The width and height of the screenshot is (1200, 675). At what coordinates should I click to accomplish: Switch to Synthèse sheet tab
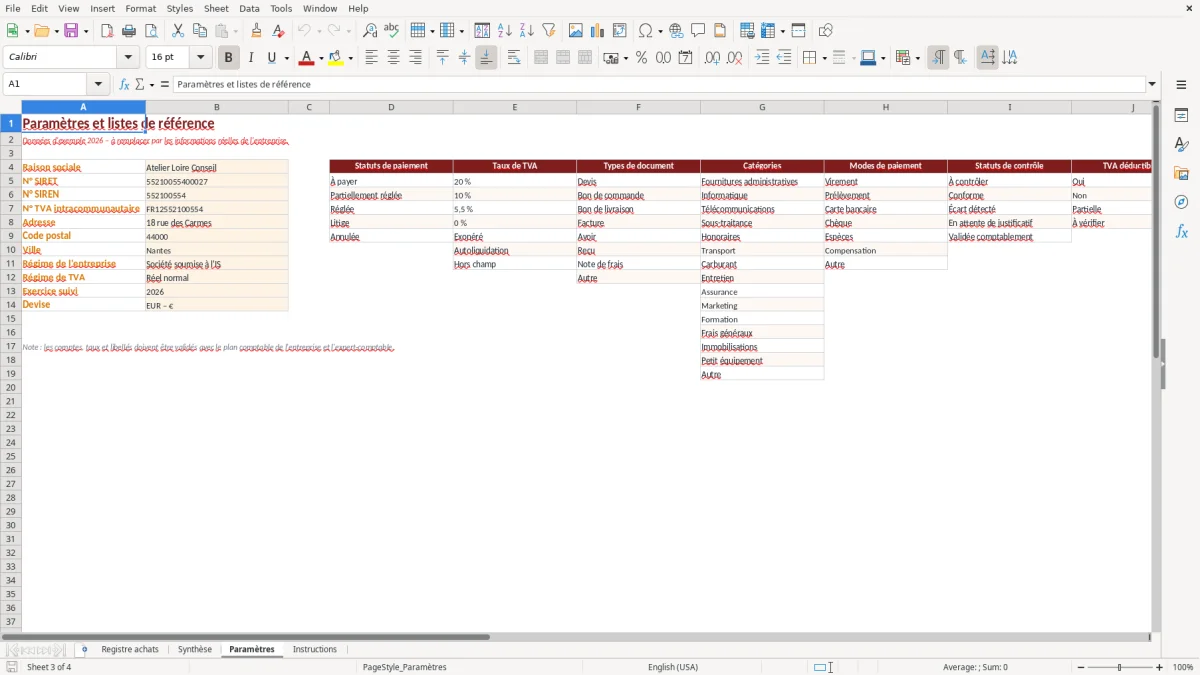click(195, 650)
